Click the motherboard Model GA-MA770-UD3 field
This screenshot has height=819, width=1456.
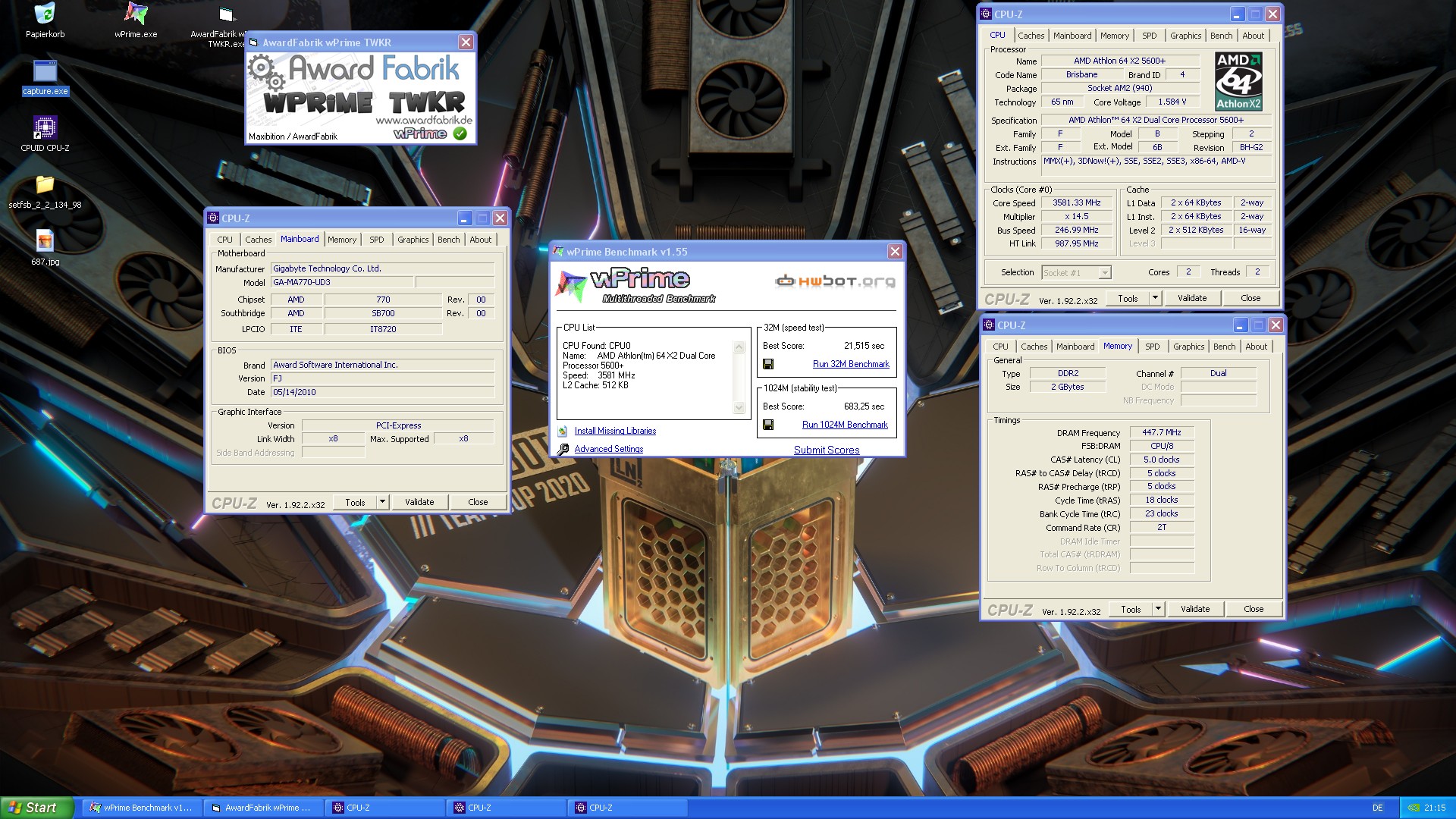click(342, 282)
